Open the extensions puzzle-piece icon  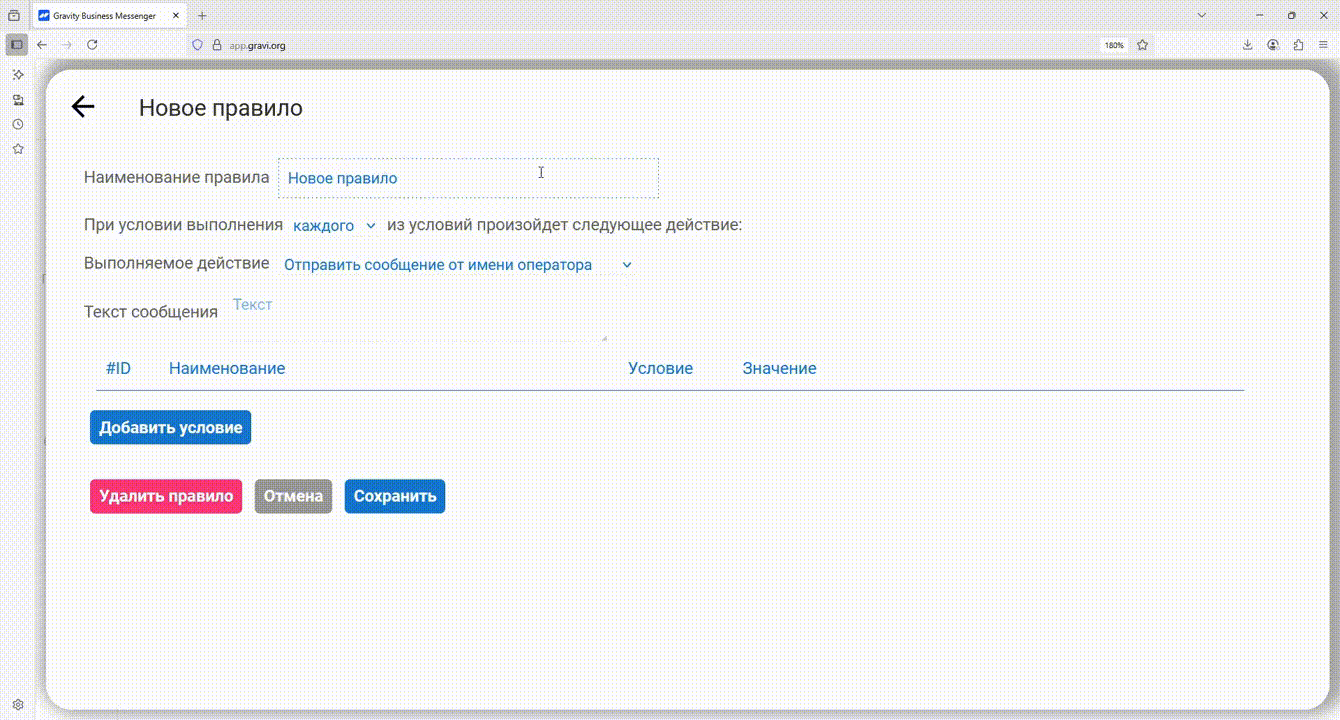[1298, 45]
